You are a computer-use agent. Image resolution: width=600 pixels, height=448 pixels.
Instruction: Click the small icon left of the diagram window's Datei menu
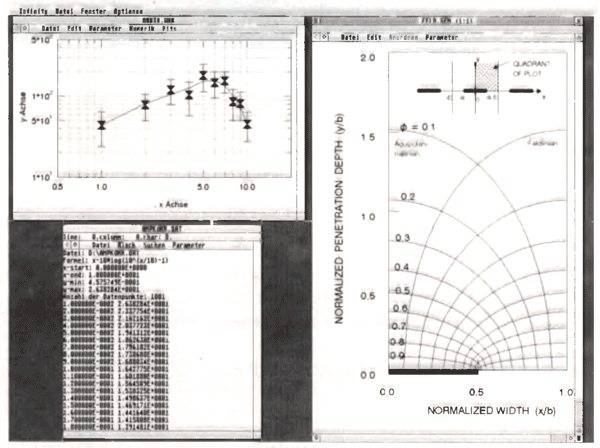326,37
